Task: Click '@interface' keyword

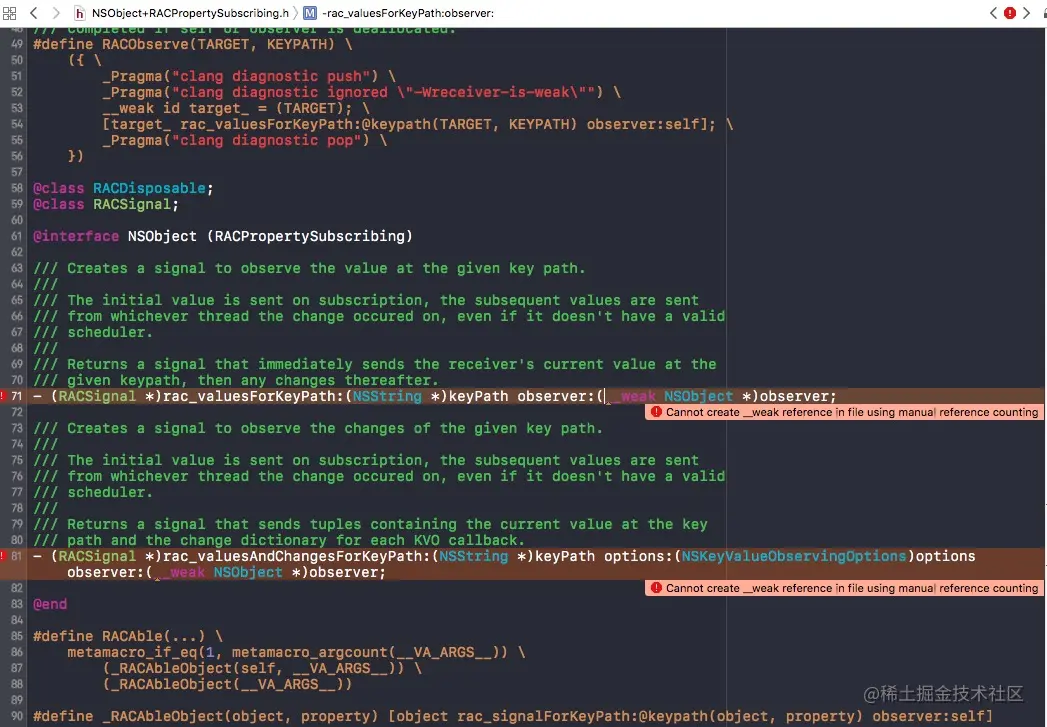Action: 76,236
